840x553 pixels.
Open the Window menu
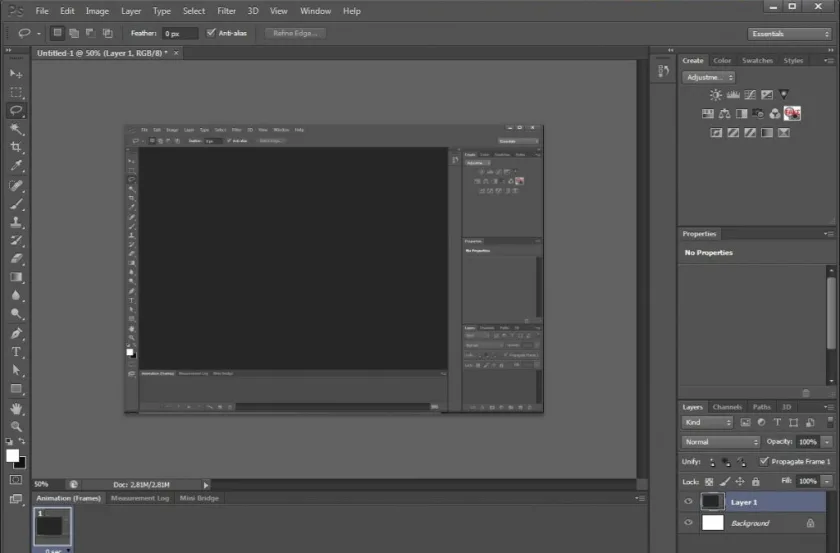tap(315, 11)
